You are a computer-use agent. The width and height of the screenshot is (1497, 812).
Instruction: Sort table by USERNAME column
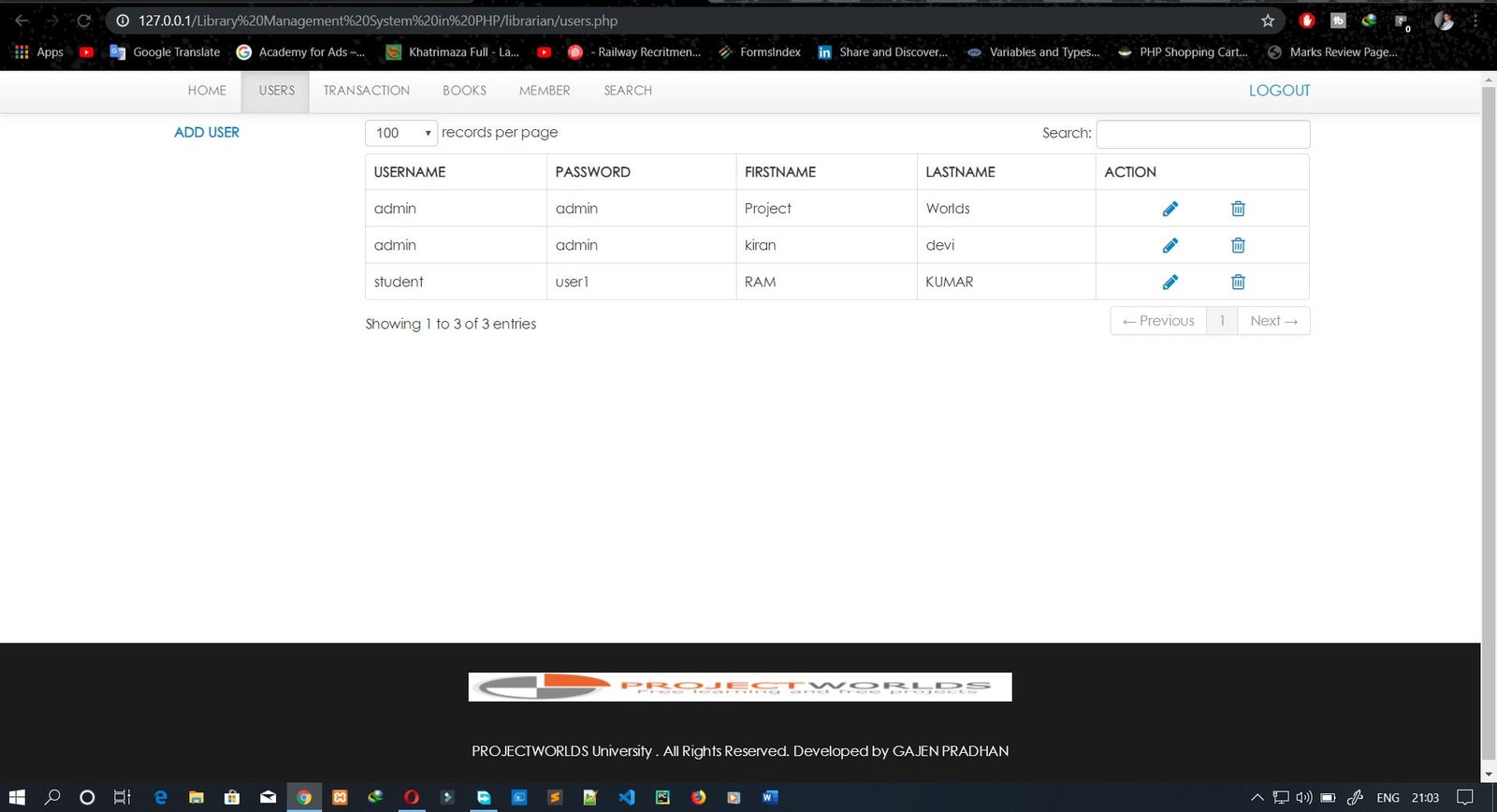click(410, 172)
